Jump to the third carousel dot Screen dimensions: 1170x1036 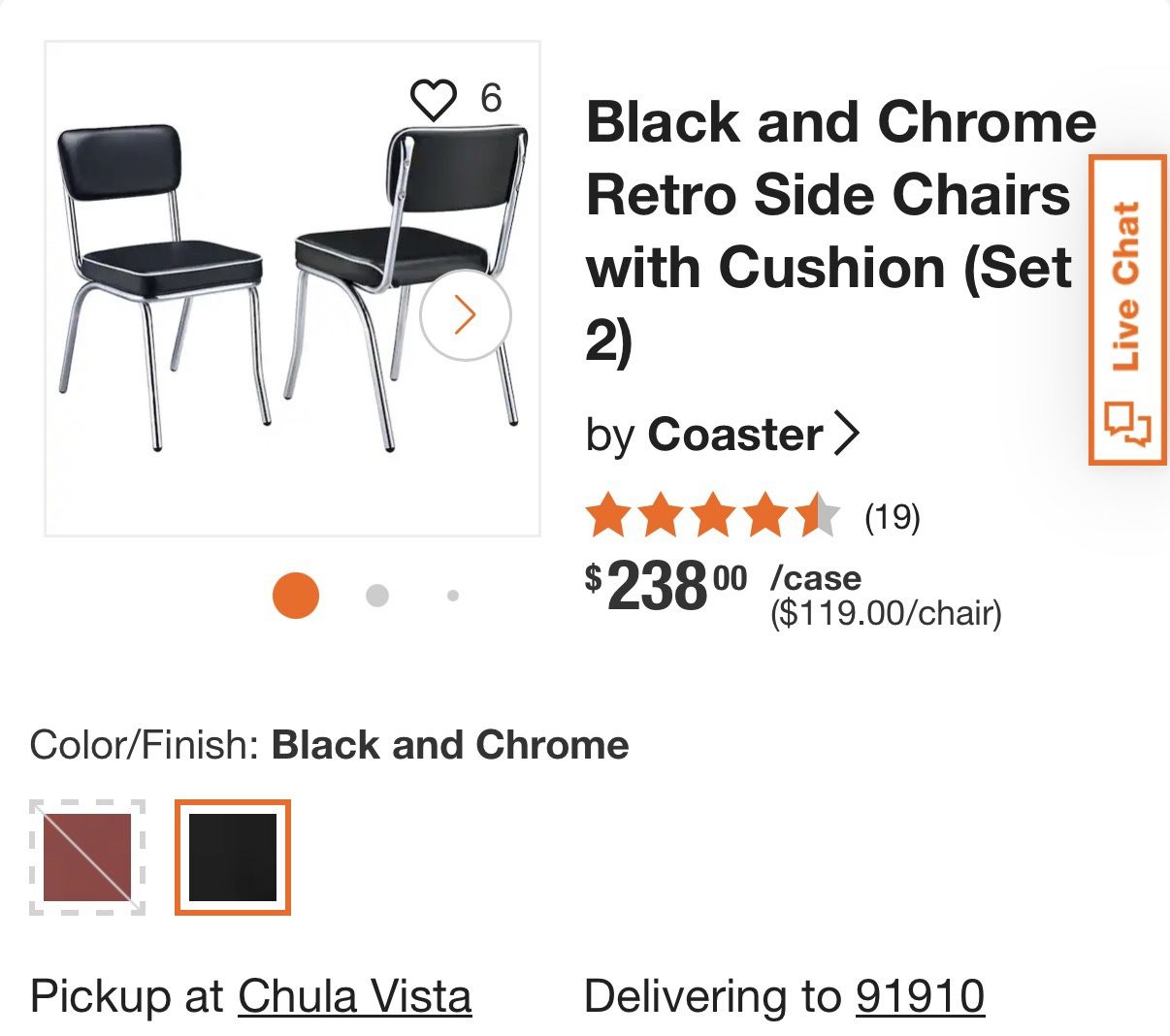(x=453, y=596)
